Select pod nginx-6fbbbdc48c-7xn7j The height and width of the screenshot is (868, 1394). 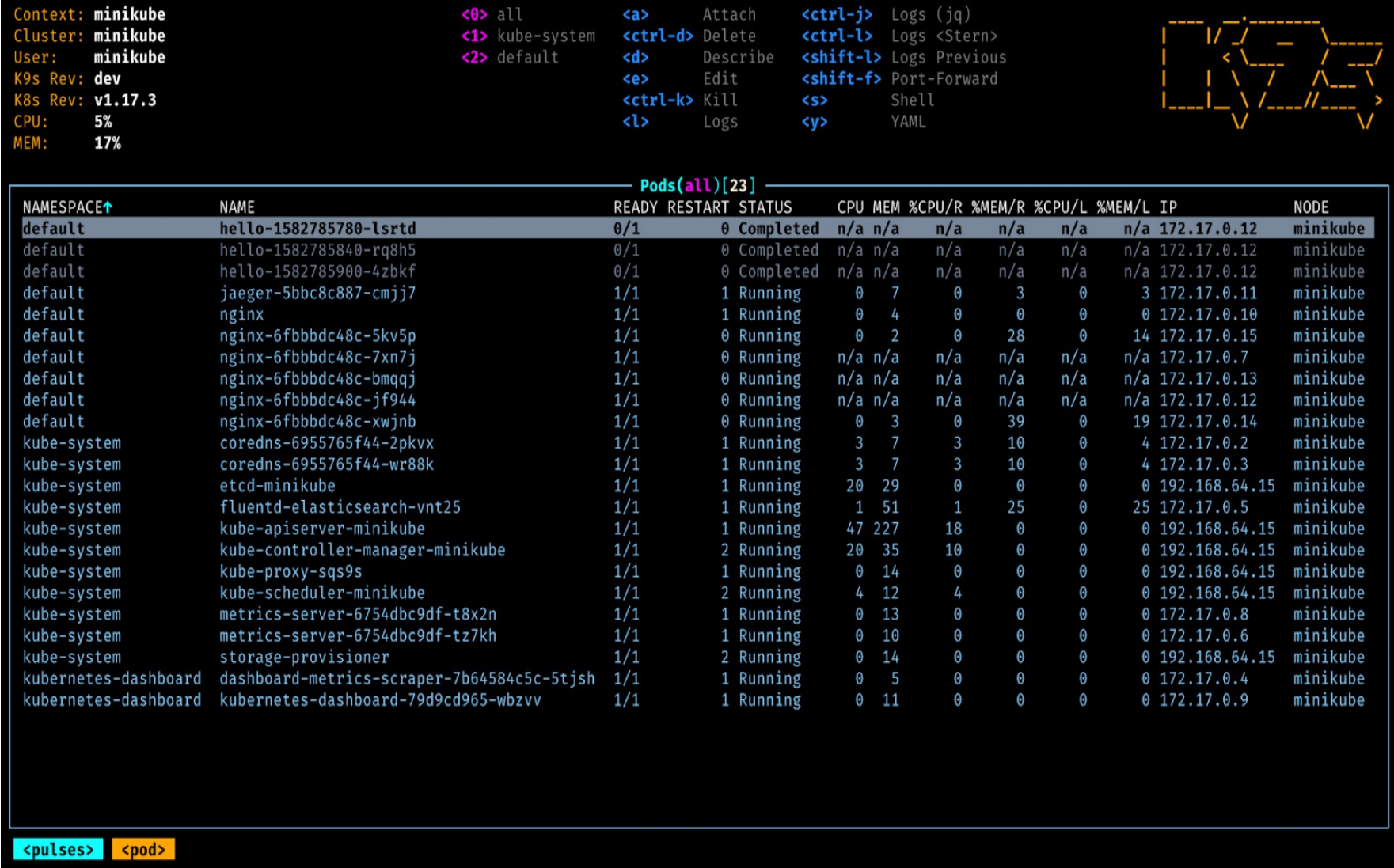pyautogui.click(x=698, y=357)
